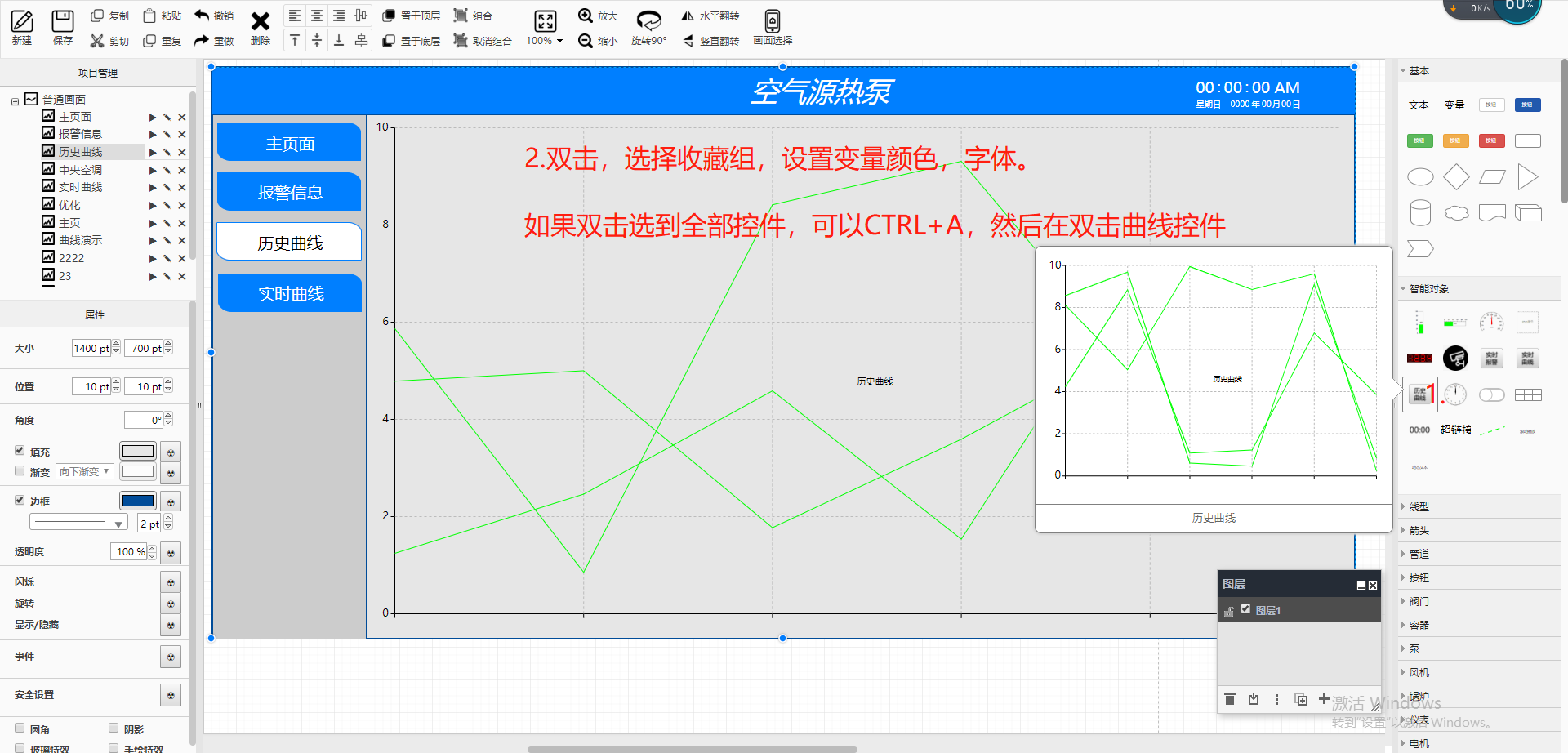Select the 历史曲线 smart object in palette
This screenshot has height=753, width=1568.
[x=1420, y=394]
